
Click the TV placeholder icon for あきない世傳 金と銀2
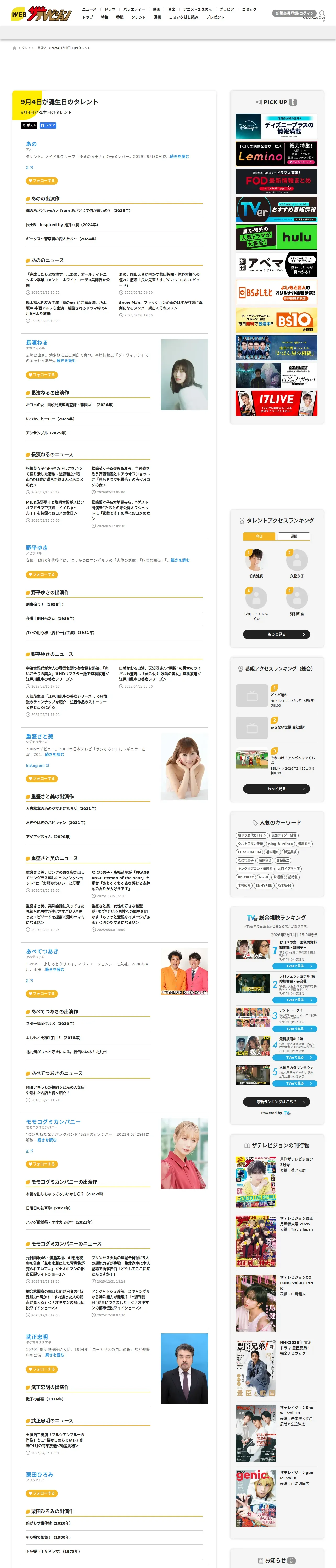pos(252,727)
